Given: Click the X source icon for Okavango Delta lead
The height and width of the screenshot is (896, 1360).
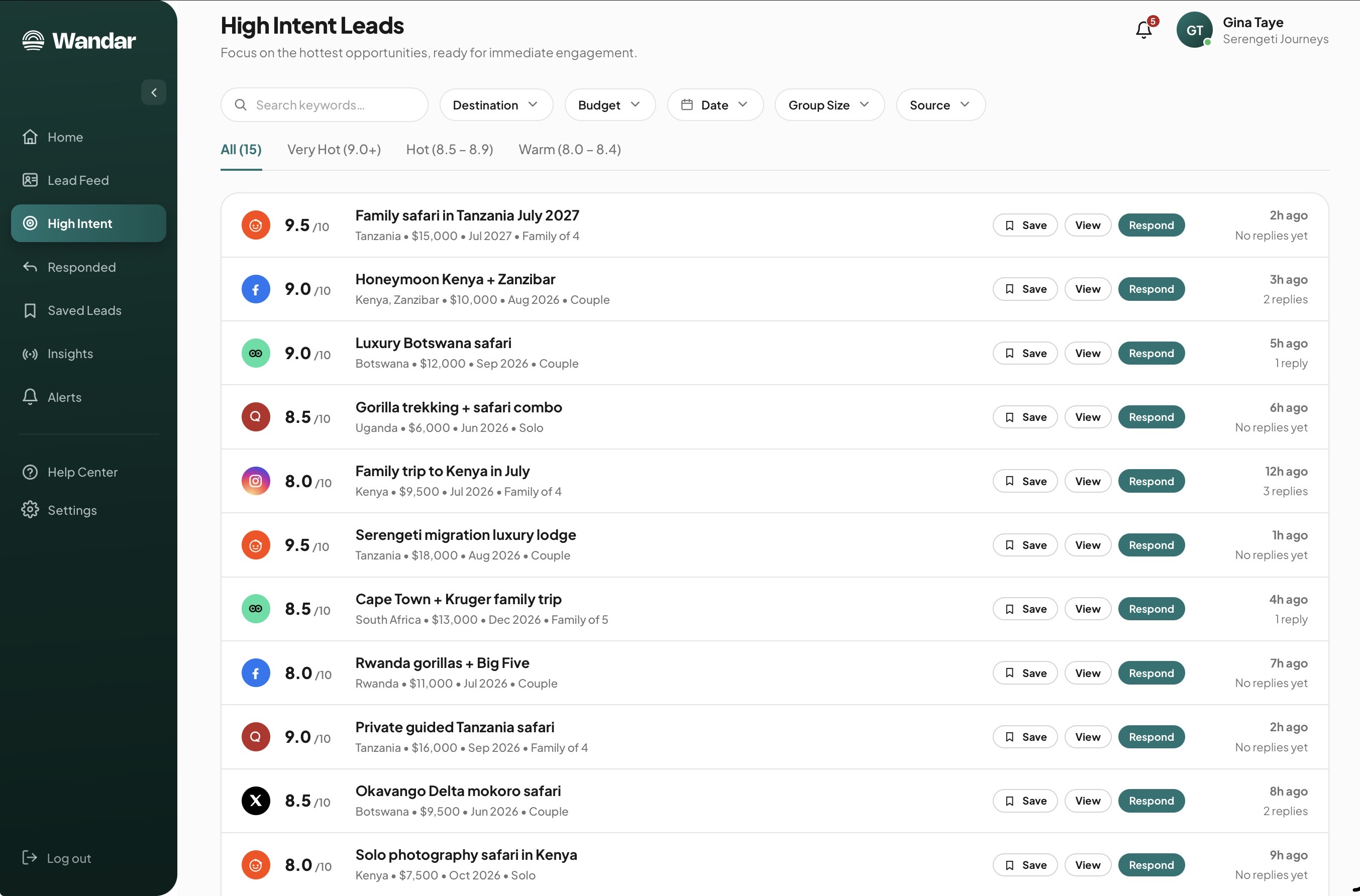Looking at the screenshot, I should (x=255, y=801).
